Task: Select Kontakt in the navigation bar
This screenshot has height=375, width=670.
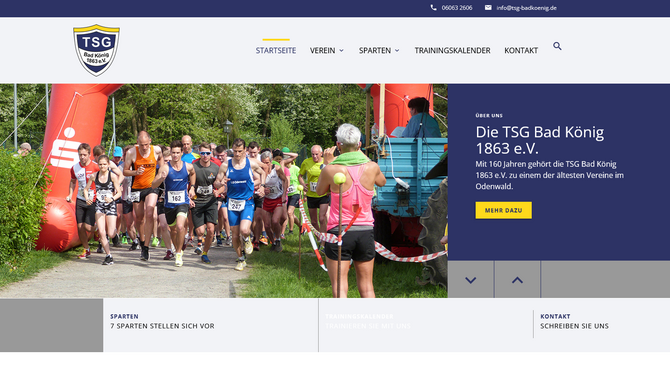Action: [x=521, y=50]
